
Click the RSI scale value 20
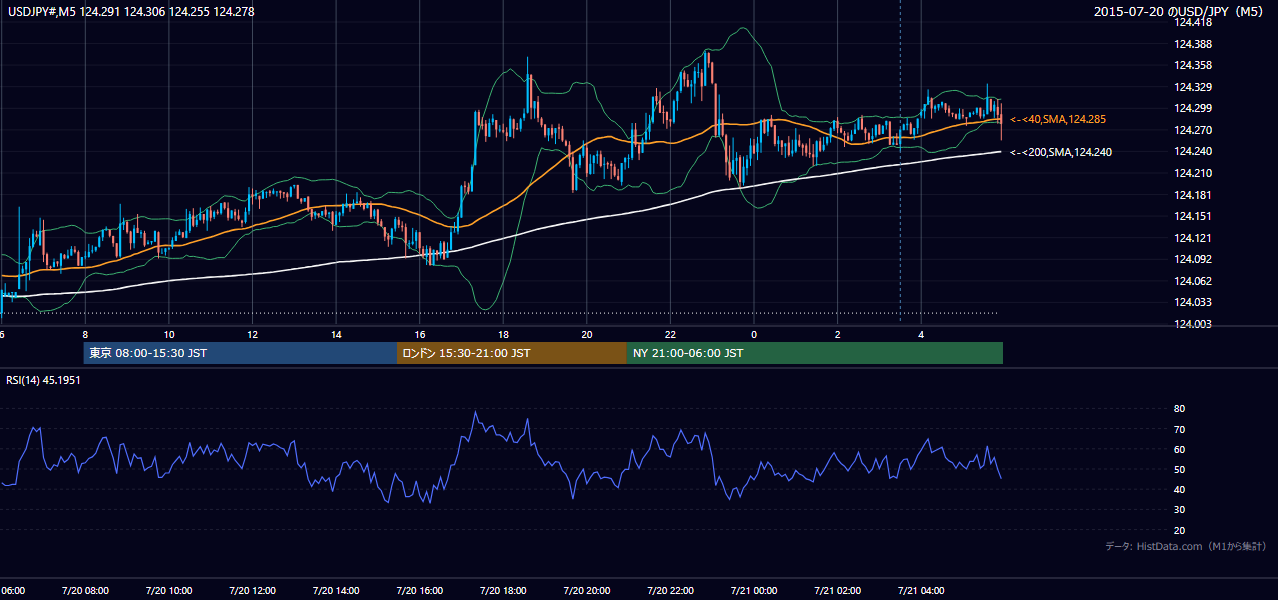pos(1180,530)
